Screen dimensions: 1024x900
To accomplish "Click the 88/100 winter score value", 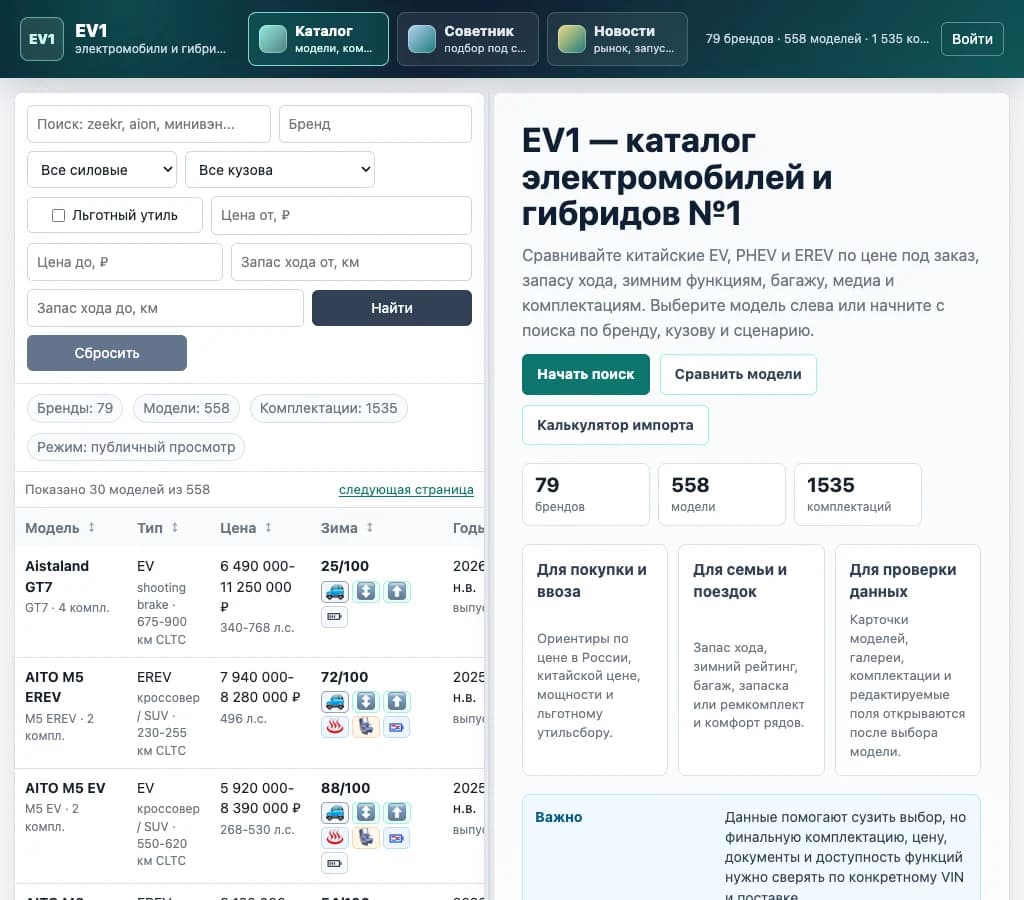I will [x=345, y=788].
